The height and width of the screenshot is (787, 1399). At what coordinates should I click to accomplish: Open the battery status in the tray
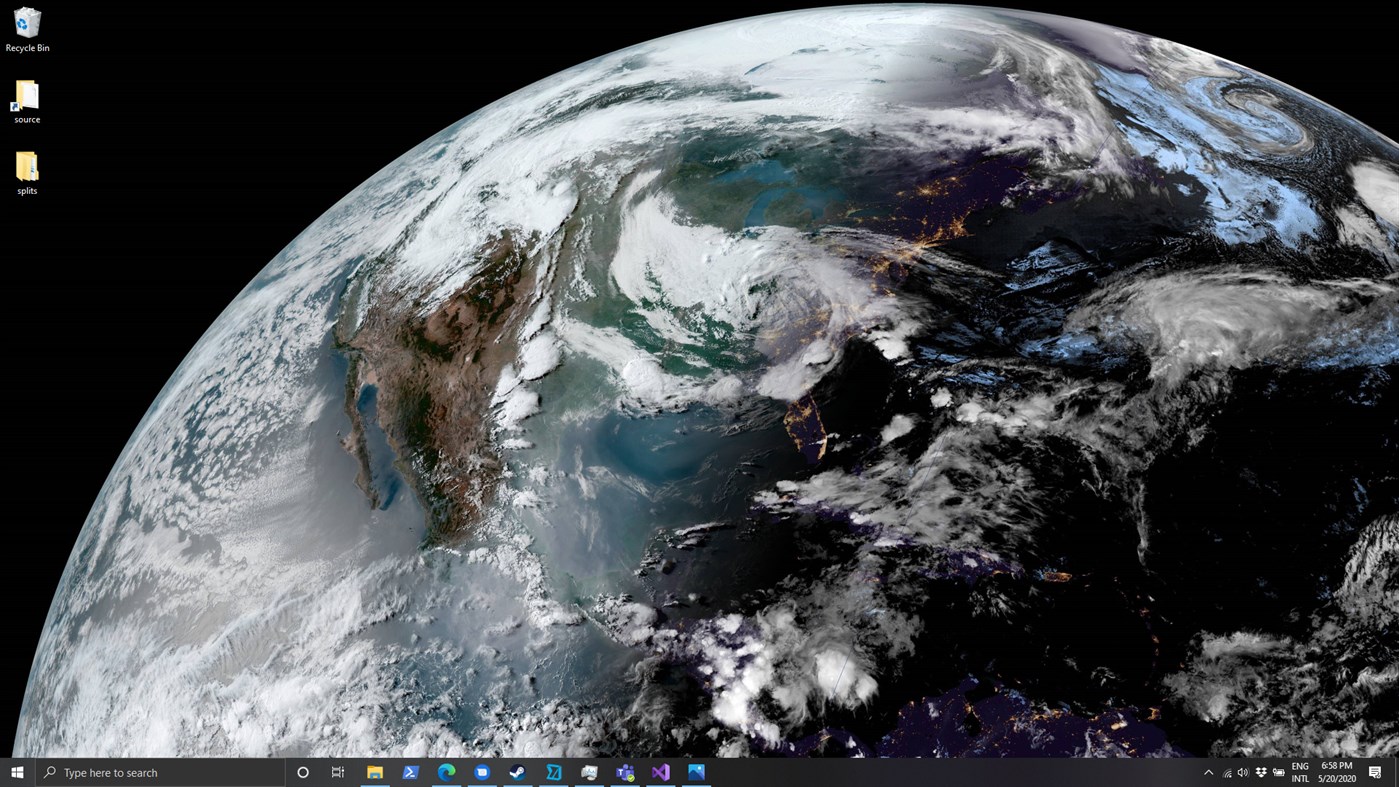[1279, 772]
